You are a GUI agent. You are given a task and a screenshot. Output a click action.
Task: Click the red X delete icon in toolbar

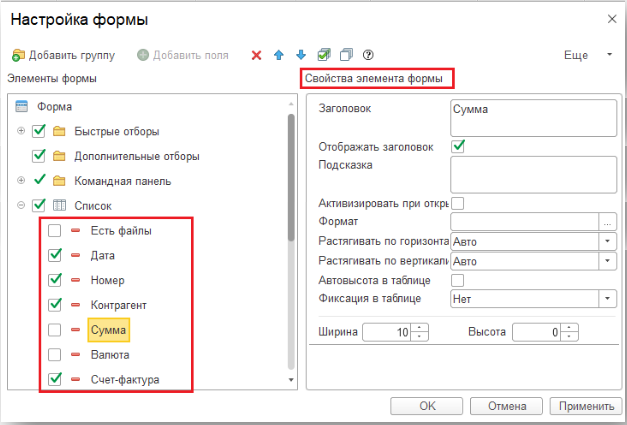click(x=257, y=55)
